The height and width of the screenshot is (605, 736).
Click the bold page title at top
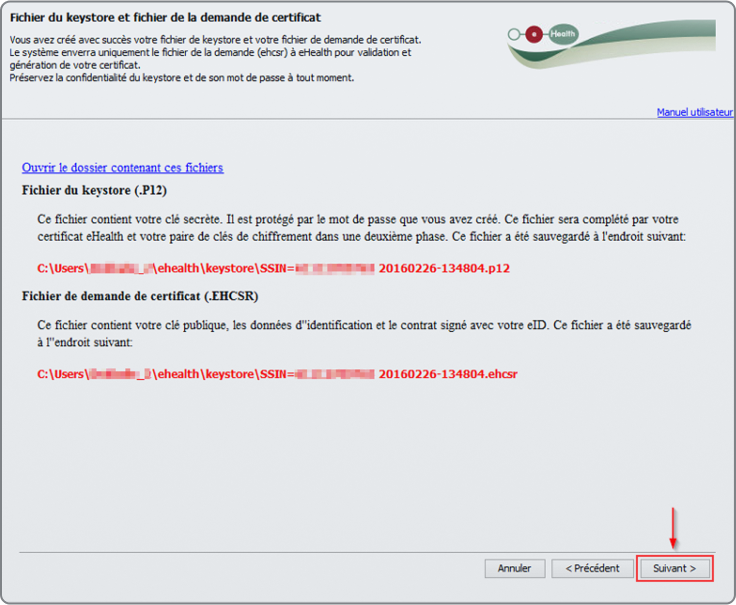165,18
